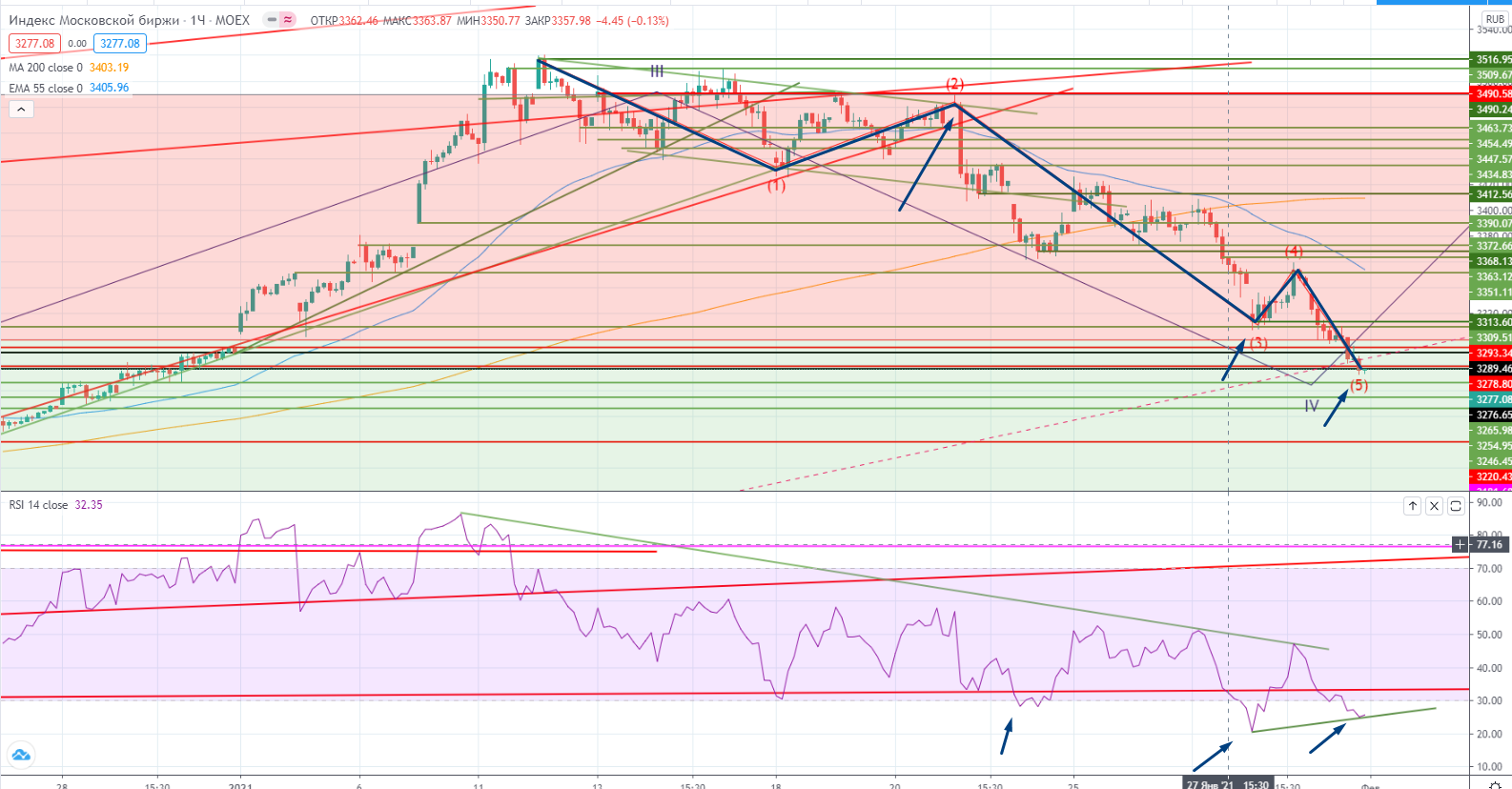Maximize the RSI indicator pane
This screenshot has height=789, width=1512.
tap(1456, 506)
